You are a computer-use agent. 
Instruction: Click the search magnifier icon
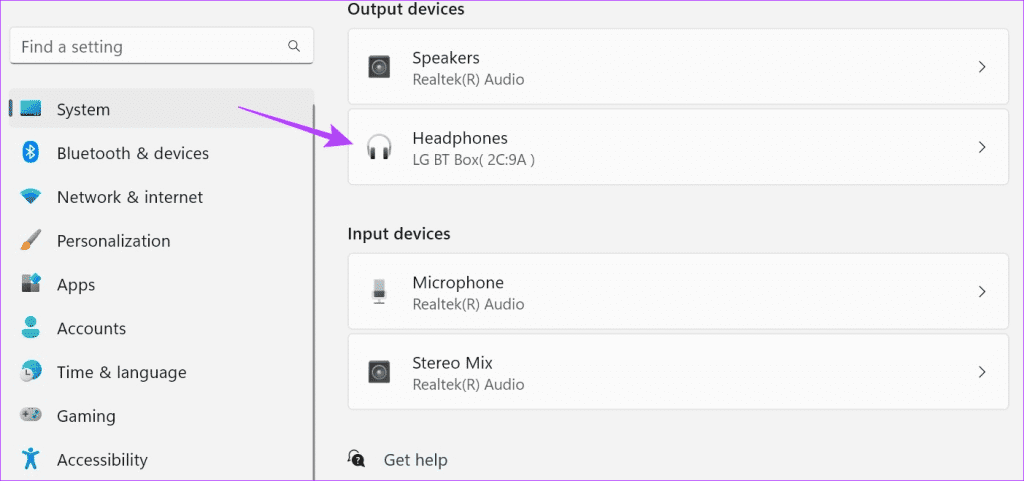(x=294, y=46)
